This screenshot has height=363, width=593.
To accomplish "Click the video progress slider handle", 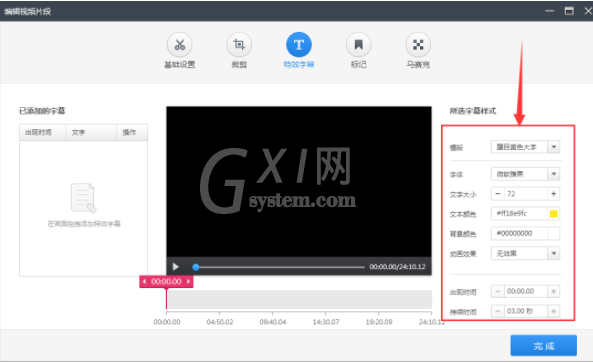I will click(196, 267).
